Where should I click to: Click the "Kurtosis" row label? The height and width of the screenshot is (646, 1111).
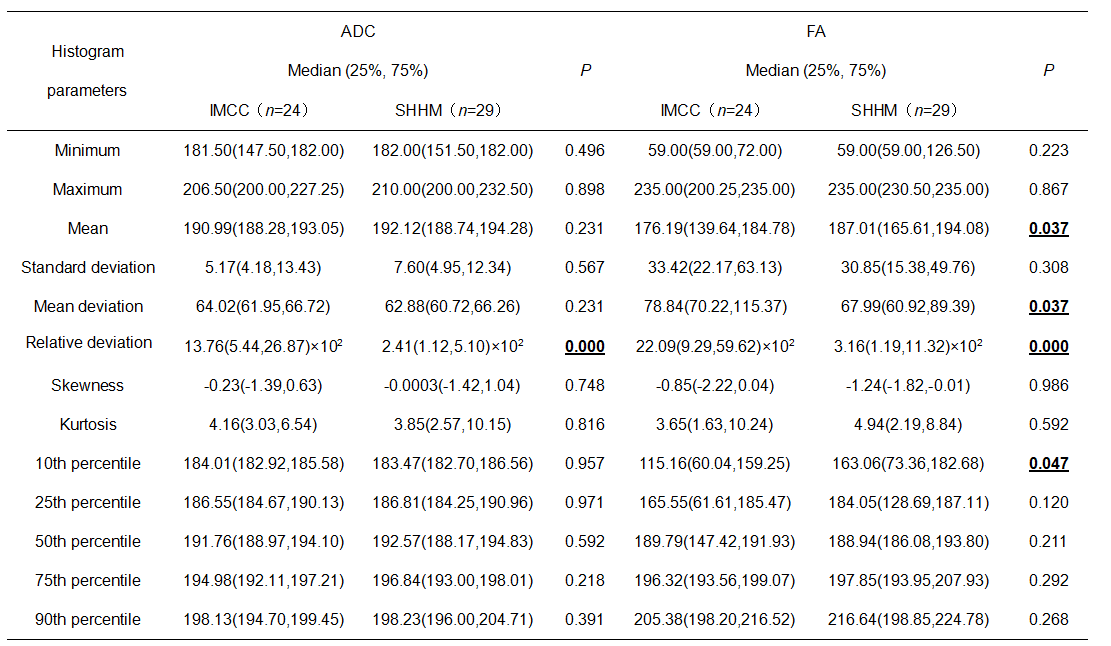[88, 424]
